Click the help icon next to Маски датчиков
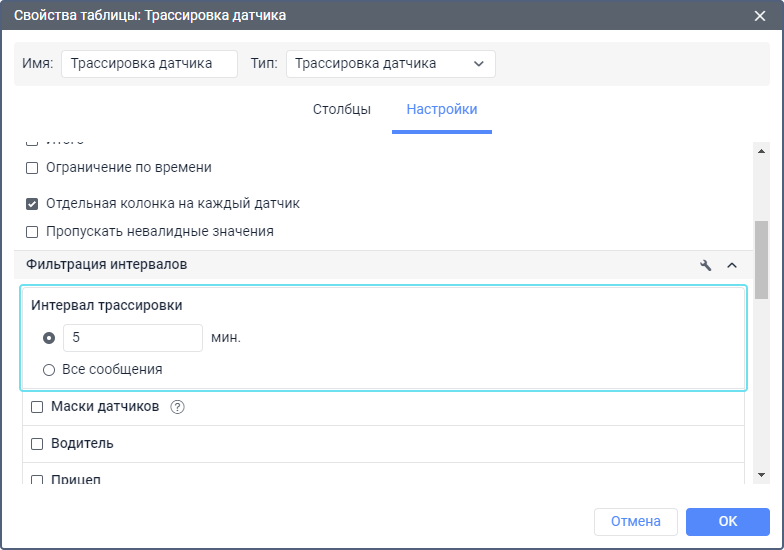Image resolution: width=784 pixels, height=550 pixels. pyautogui.click(x=178, y=407)
